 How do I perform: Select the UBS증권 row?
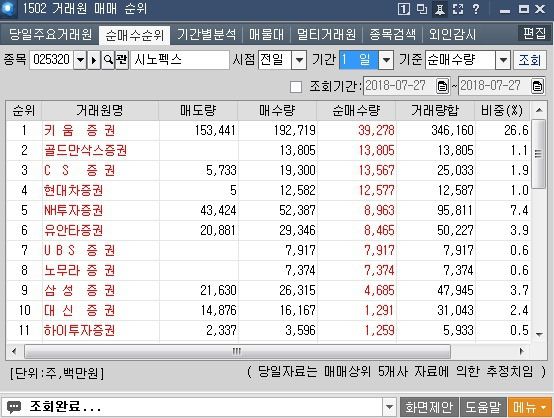coord(268,250)
